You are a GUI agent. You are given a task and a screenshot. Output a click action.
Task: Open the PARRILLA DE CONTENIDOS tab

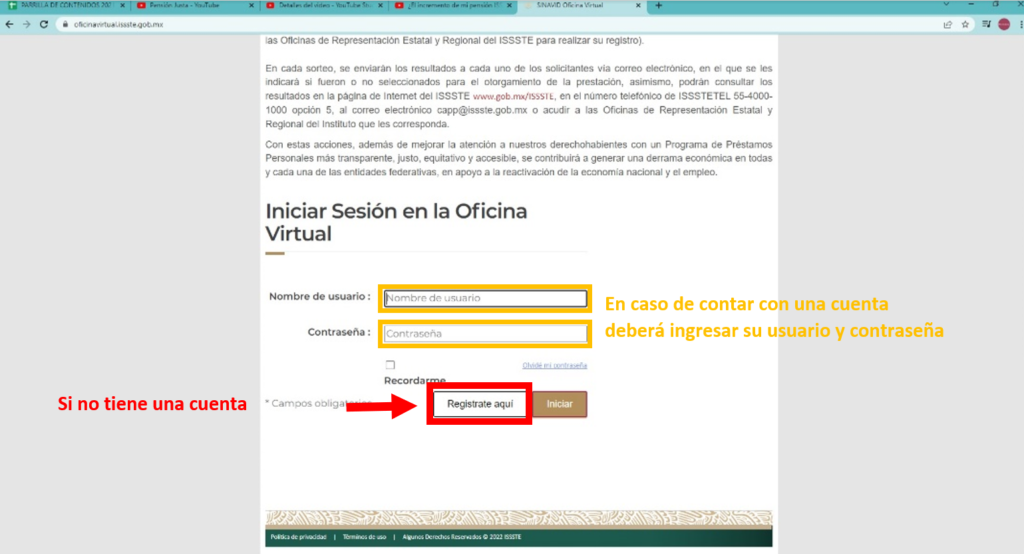pyautogui.click(x=60, y=6)
